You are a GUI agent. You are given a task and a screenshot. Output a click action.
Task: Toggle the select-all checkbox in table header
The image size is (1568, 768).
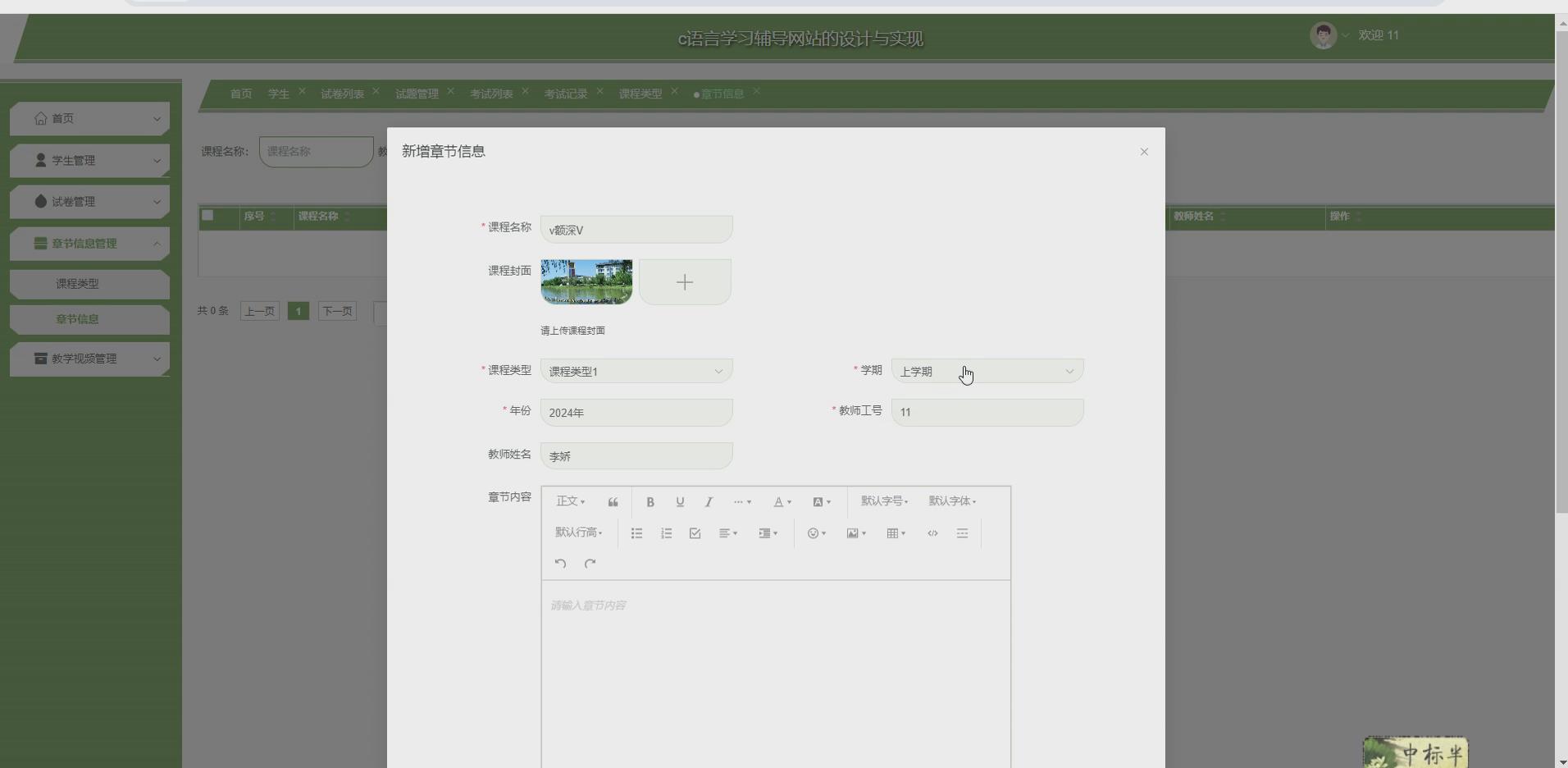point(207,216)
